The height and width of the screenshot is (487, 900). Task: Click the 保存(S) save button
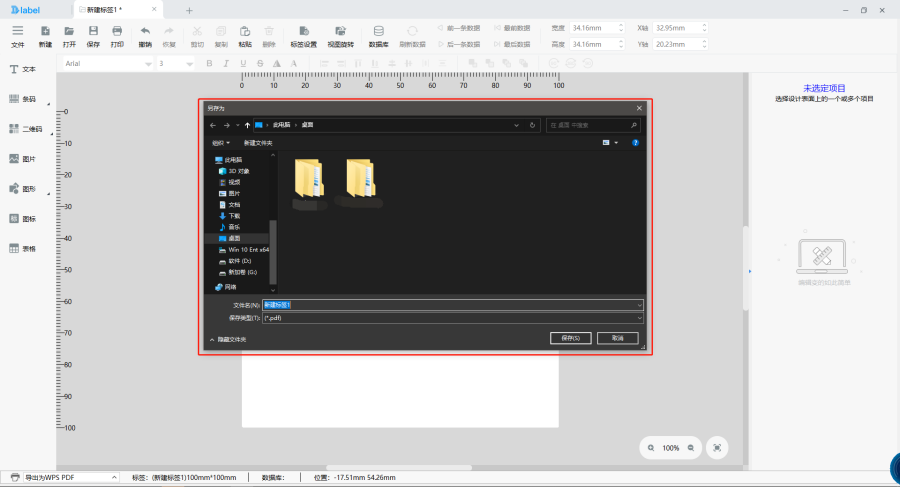[571, 338]
